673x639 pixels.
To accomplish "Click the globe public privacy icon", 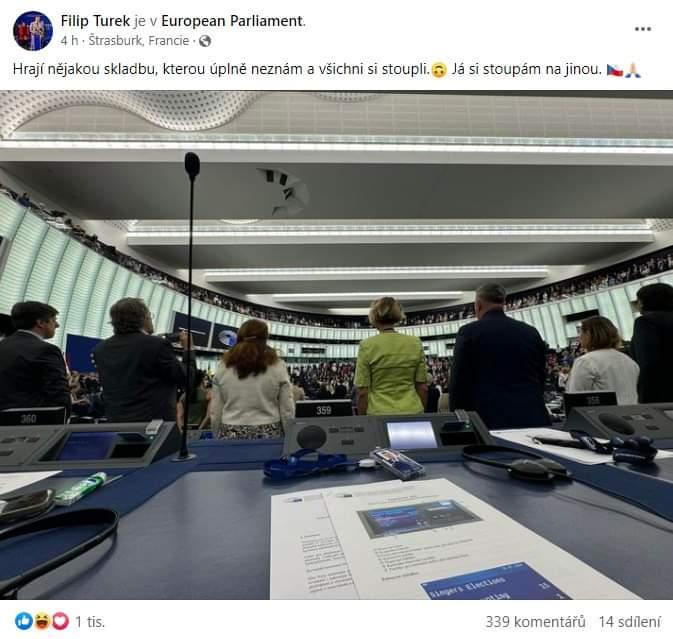I will click(205, 41).
